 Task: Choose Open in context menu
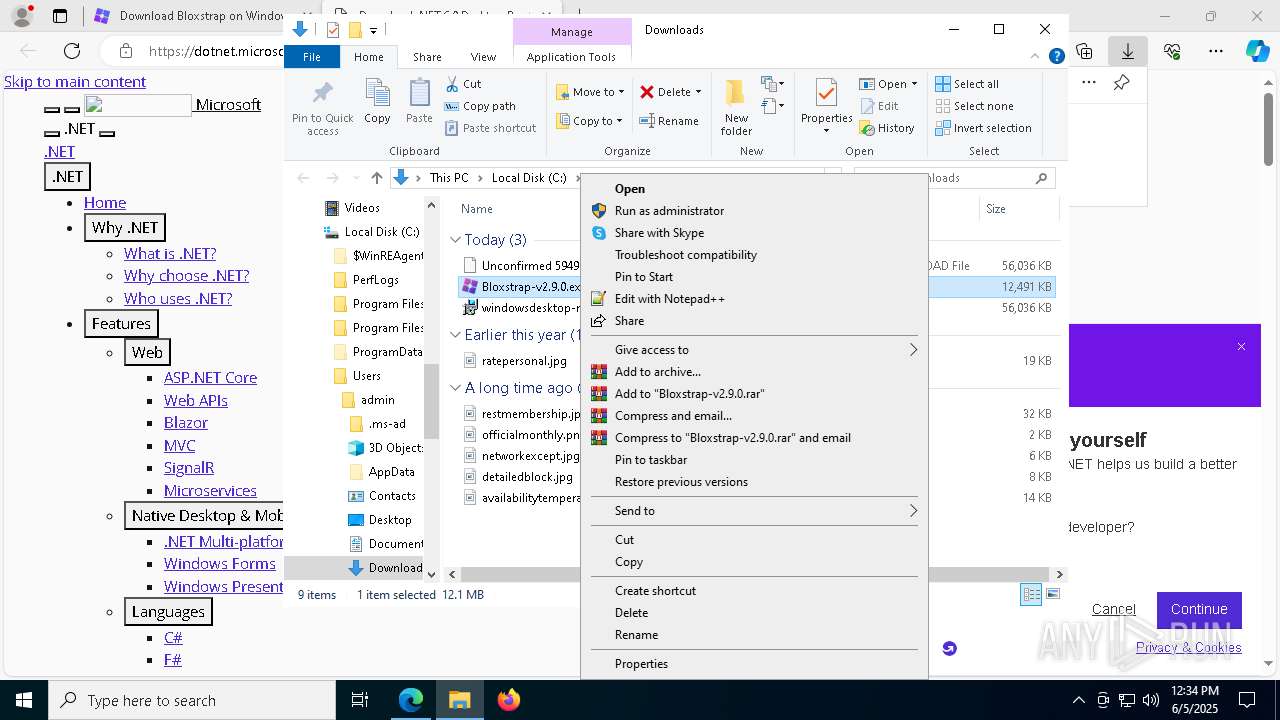click(754, 189)
